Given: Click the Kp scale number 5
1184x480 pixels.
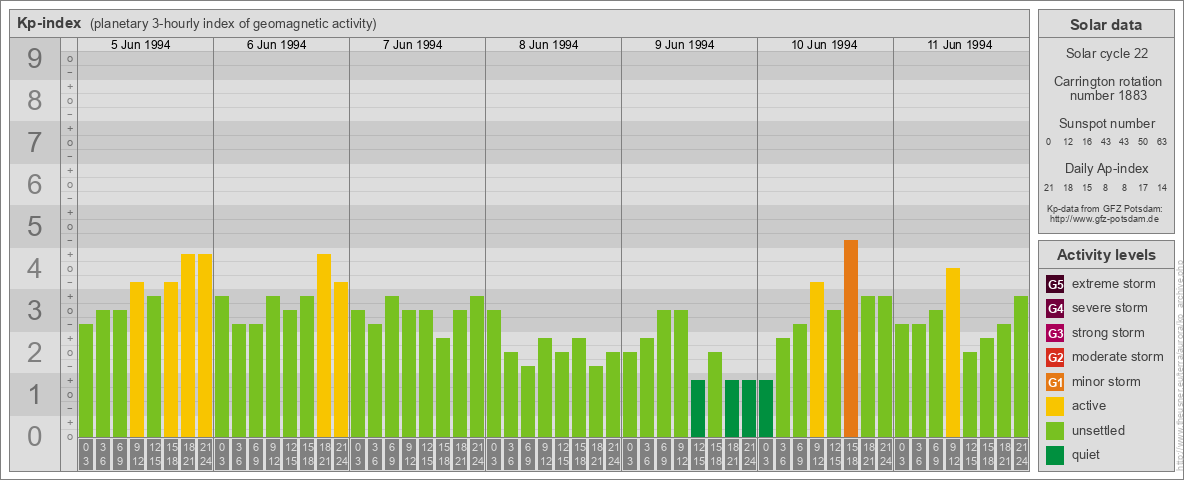Looking at the screenshot, I should (34, 226).
